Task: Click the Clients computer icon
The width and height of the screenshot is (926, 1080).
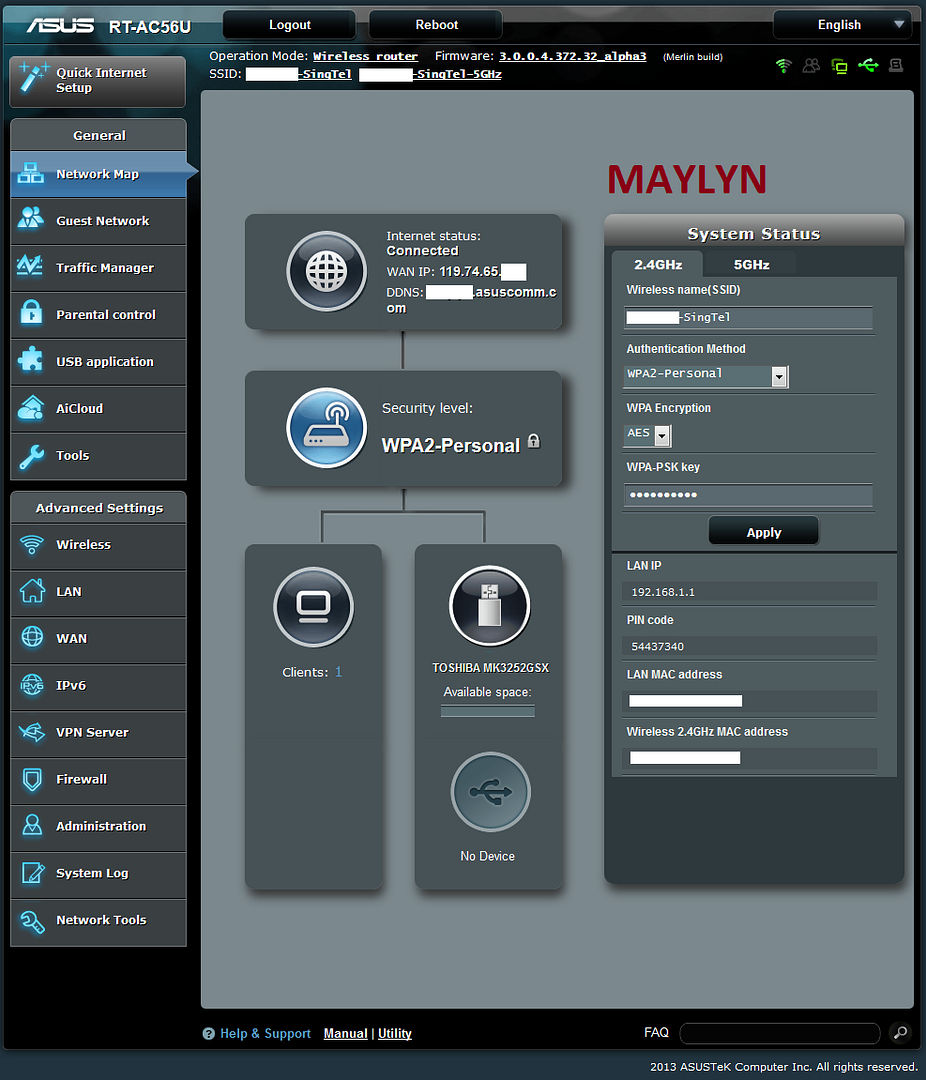Action: [313, 607]
